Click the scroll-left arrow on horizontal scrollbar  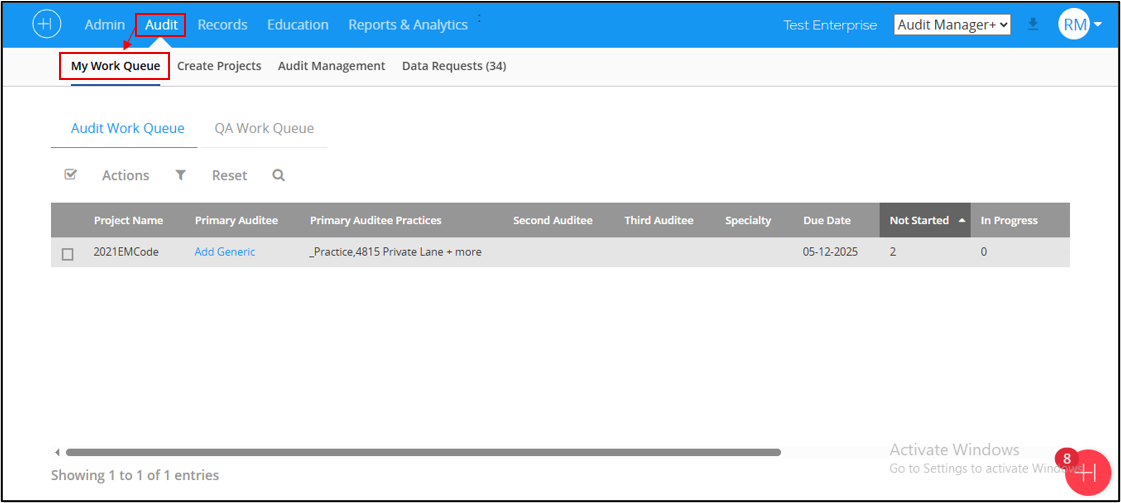(57, 452)
